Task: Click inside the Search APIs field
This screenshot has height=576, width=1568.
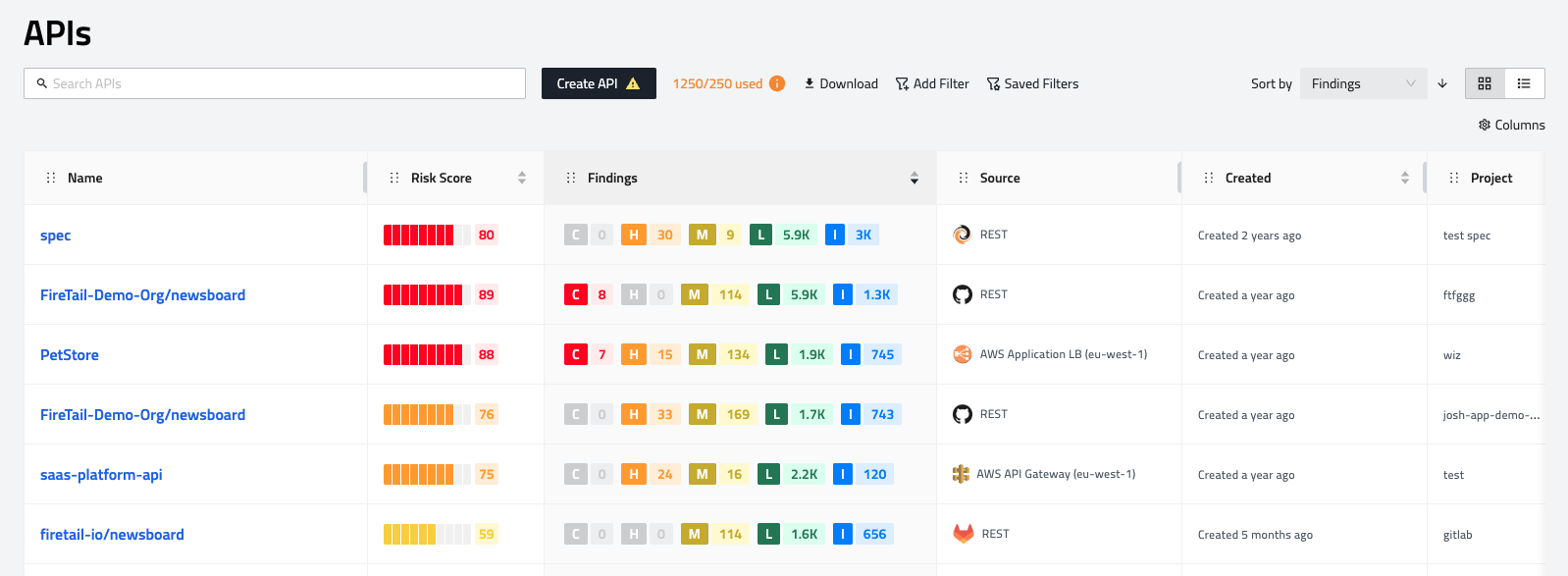Action: [x=275, y=83]
